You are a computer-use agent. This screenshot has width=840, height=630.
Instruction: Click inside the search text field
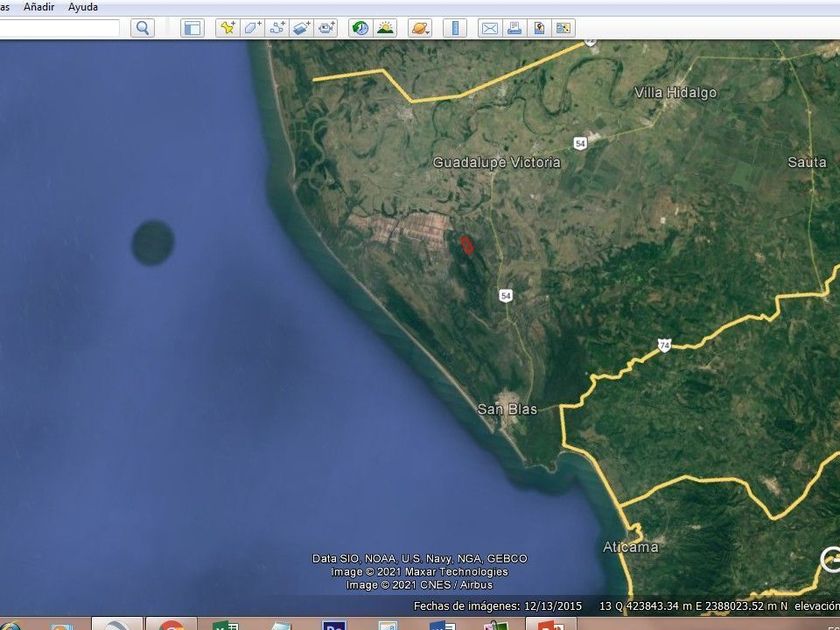tap(60, 28)
